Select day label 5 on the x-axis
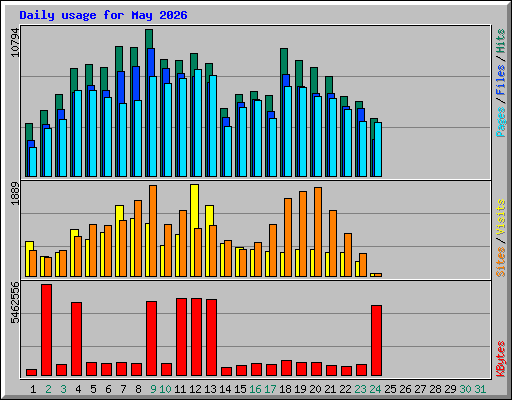 pyautogui.click(x=93, y=389)
